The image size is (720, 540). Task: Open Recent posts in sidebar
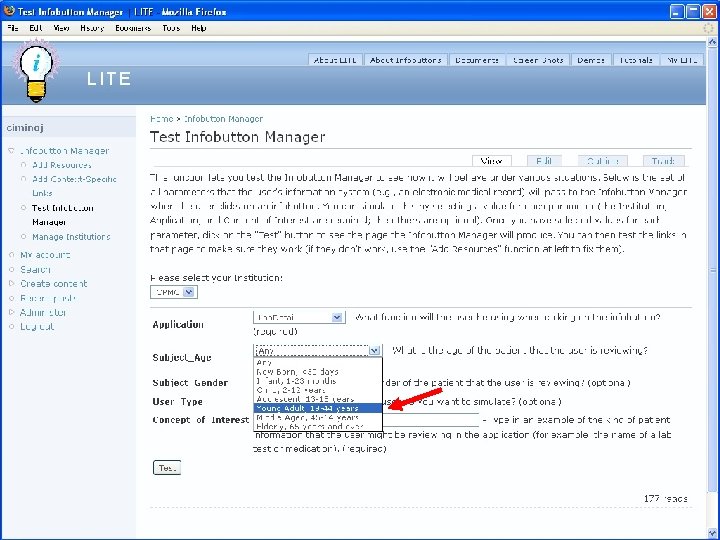pos(48,298)
